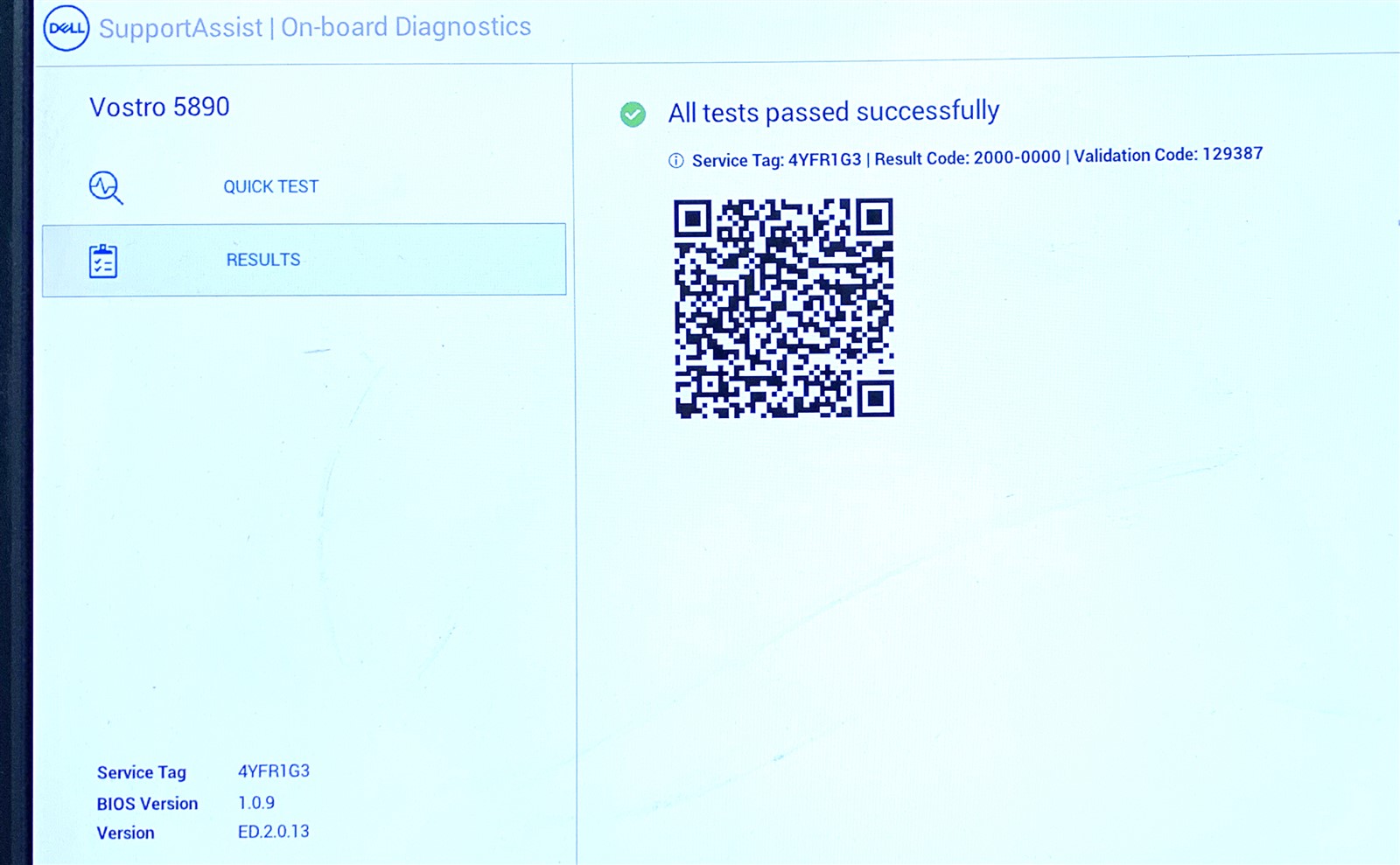The width and height of the screenshot is (1400, 865).
Task: Select the Quick Test magnifier icon
Action: 106,188
